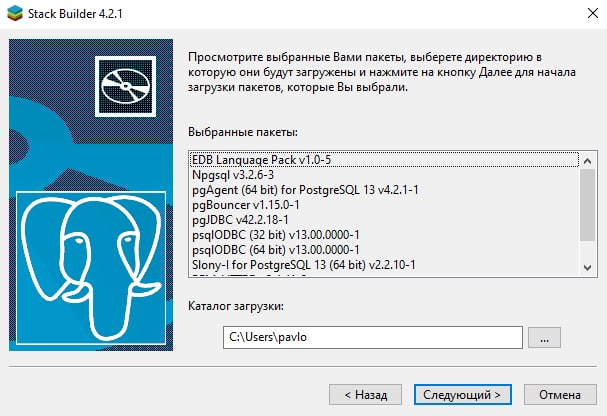607x416 pixels.
Task: Select Slony-I for PostgreSQL 13 (64 bit) row
Action: click(384, 265)
